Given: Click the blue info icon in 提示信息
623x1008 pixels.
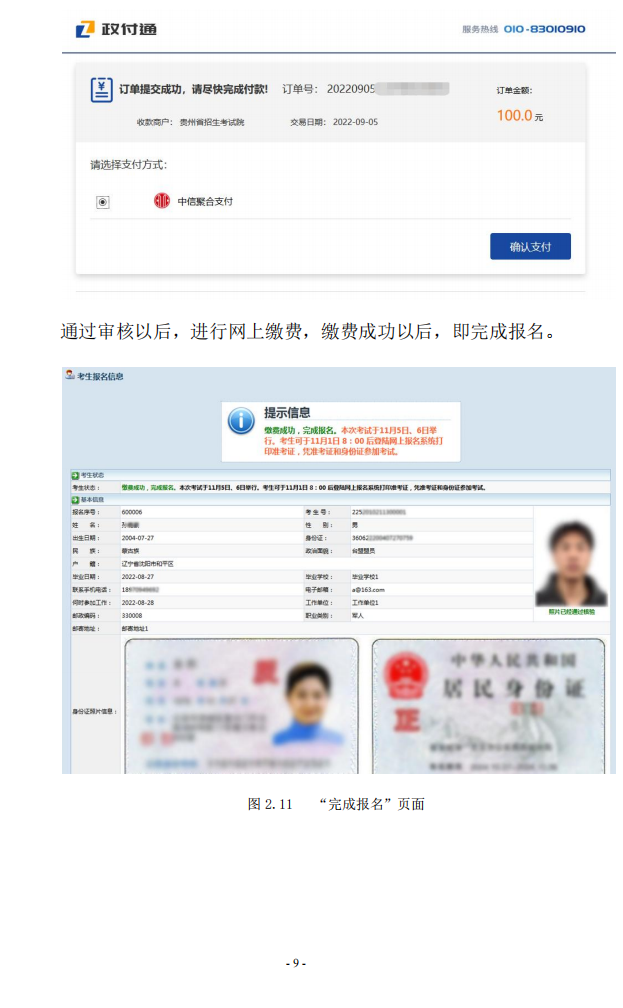Looking at the screenshot, I should point(241,420).
